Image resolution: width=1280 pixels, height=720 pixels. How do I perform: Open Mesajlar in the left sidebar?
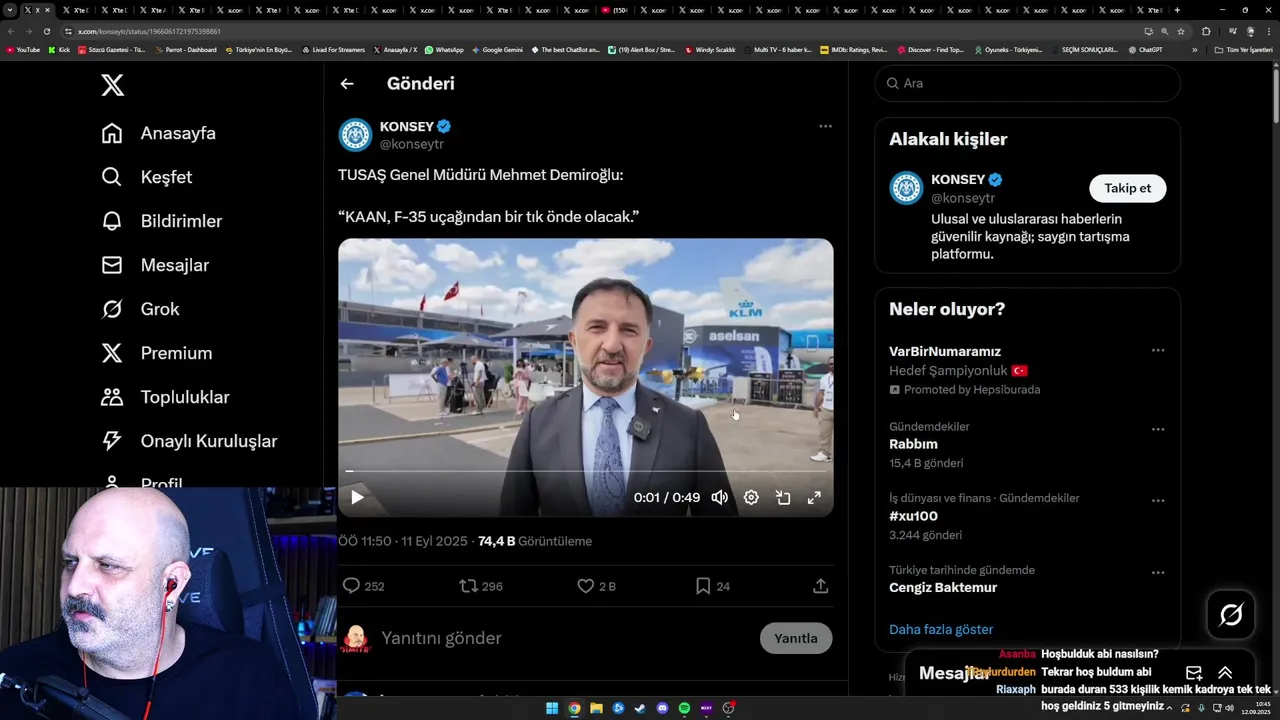tap(155, 265)
